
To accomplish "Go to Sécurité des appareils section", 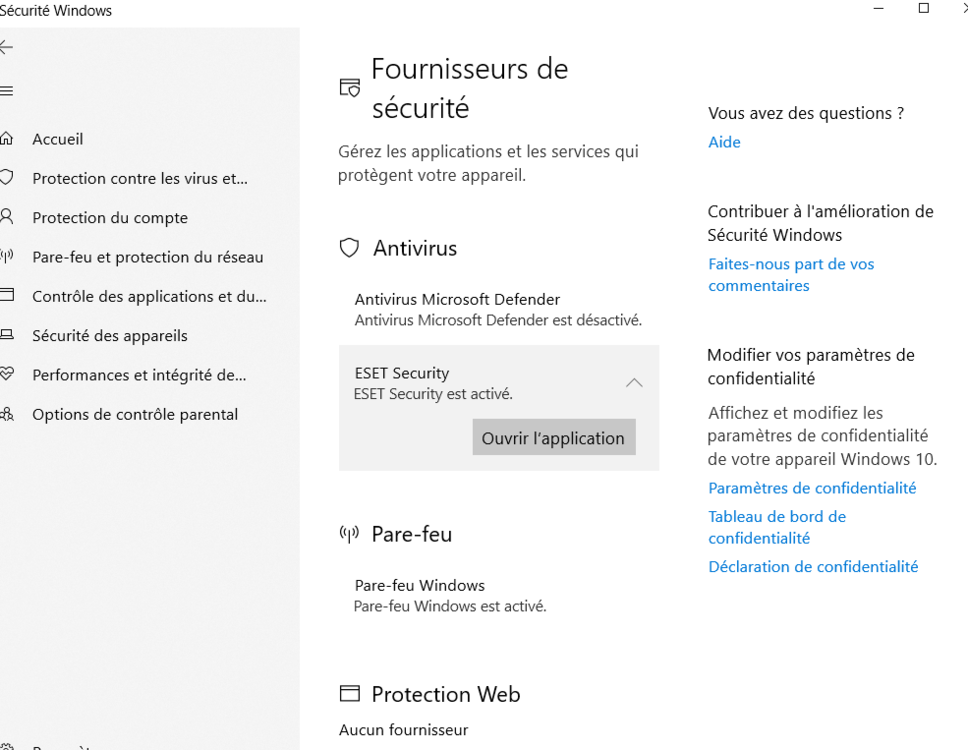I will point(110,336).
